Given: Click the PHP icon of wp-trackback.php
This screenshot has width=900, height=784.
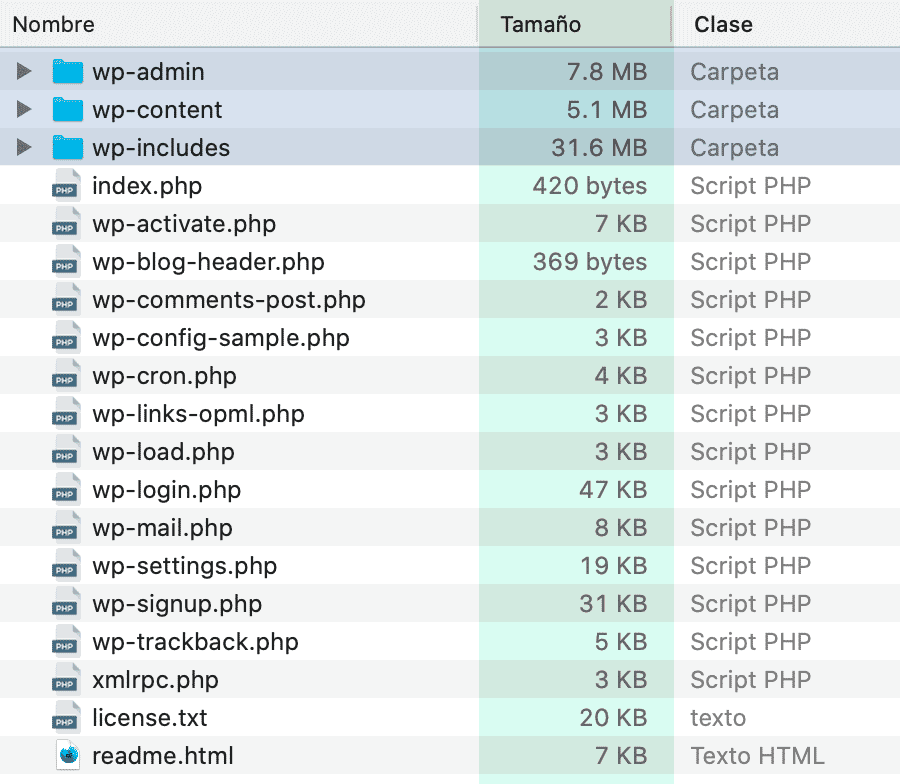Looking at the screenshot, I should [x=65, y=642].
